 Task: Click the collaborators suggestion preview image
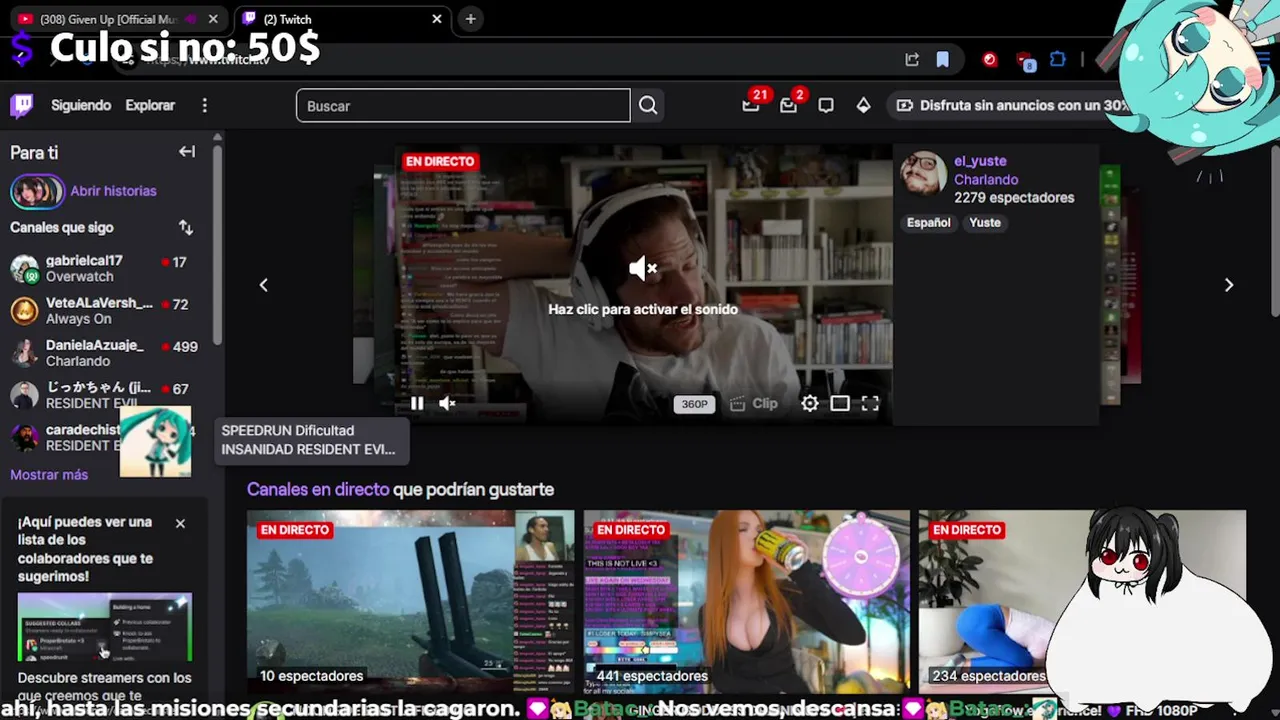tap(104, 627)
